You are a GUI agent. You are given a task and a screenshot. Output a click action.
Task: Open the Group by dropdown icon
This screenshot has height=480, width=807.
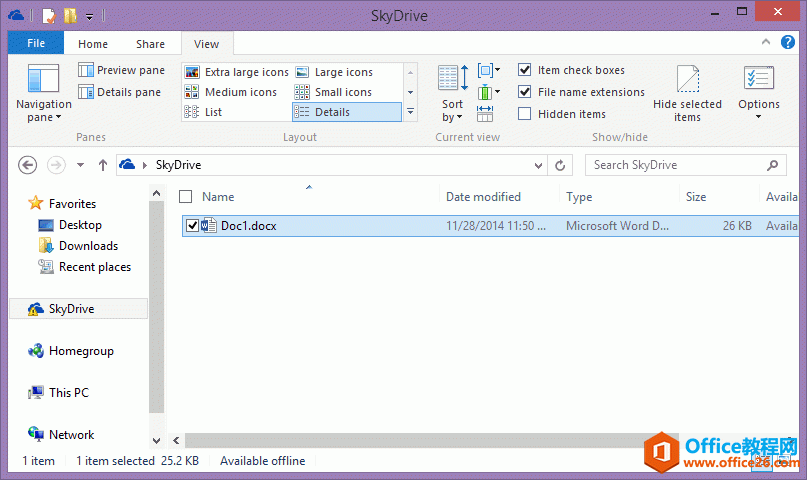click(x=488, y=70)
